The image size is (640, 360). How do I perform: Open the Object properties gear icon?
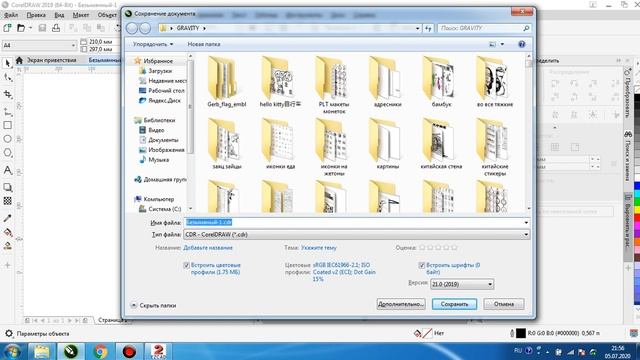click(x=9, y=333)
